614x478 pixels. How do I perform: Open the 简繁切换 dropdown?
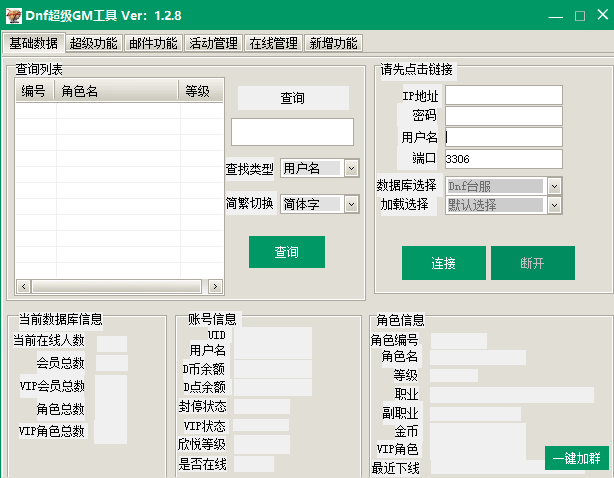coord(351,203)
